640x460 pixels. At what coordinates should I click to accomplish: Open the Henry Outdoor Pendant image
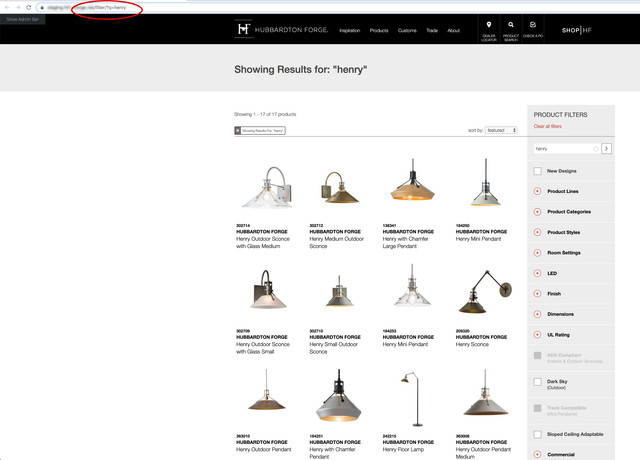pos(267,390)
